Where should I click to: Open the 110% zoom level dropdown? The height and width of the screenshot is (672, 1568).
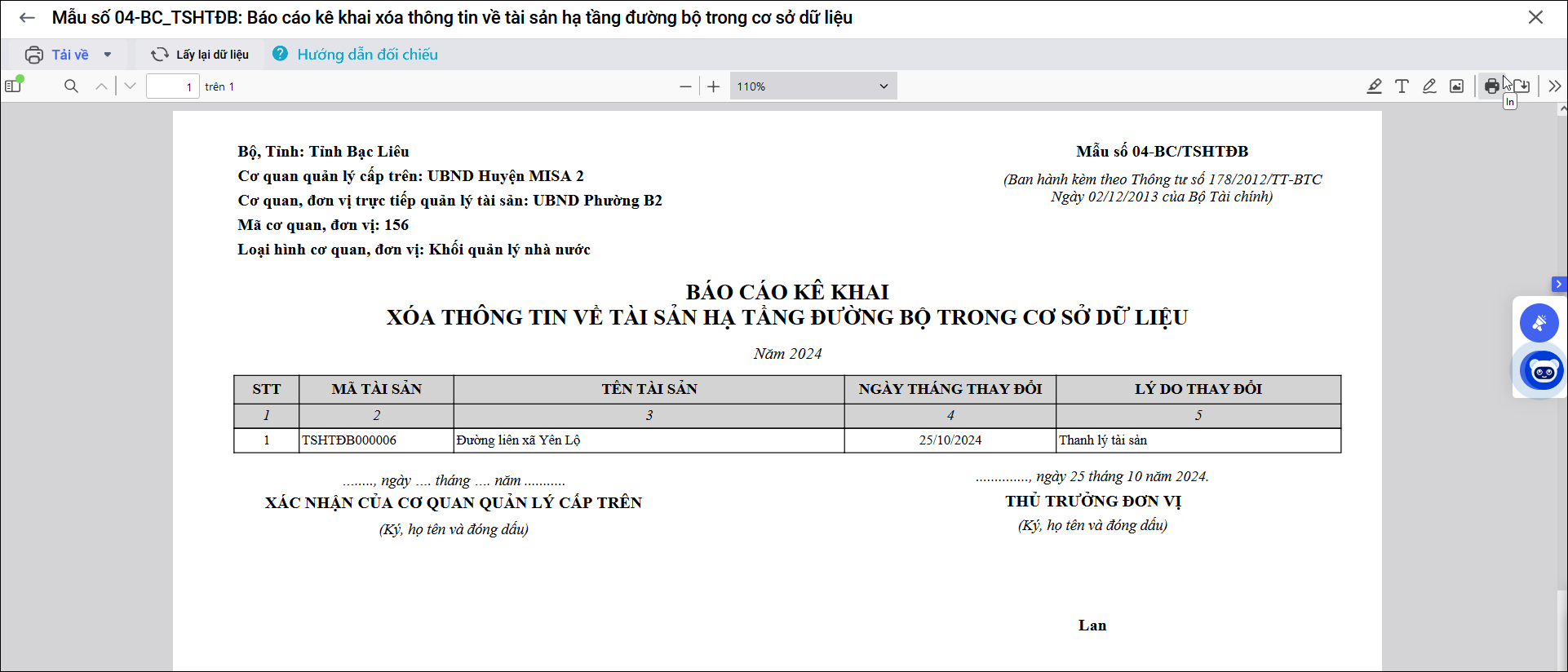813,86
